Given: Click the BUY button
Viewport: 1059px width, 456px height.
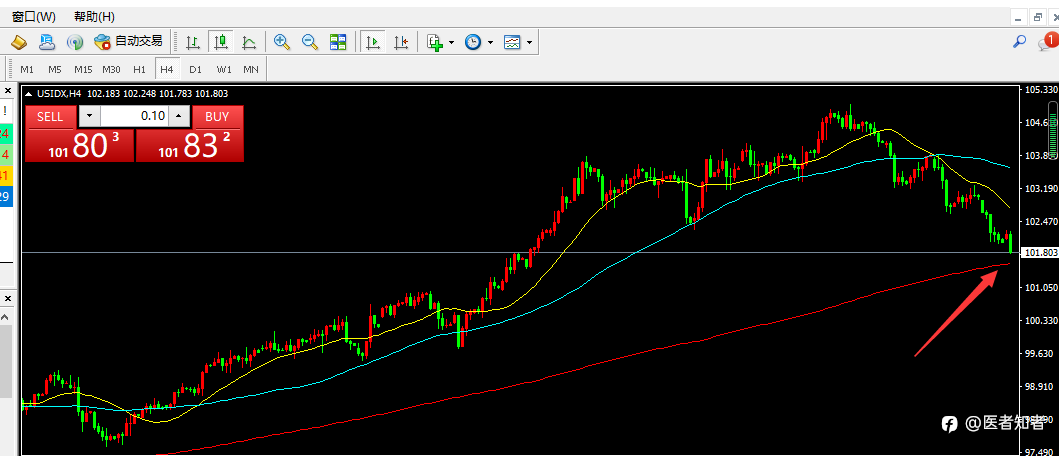Looking at the screenshot, I should (x=217, y=116).
